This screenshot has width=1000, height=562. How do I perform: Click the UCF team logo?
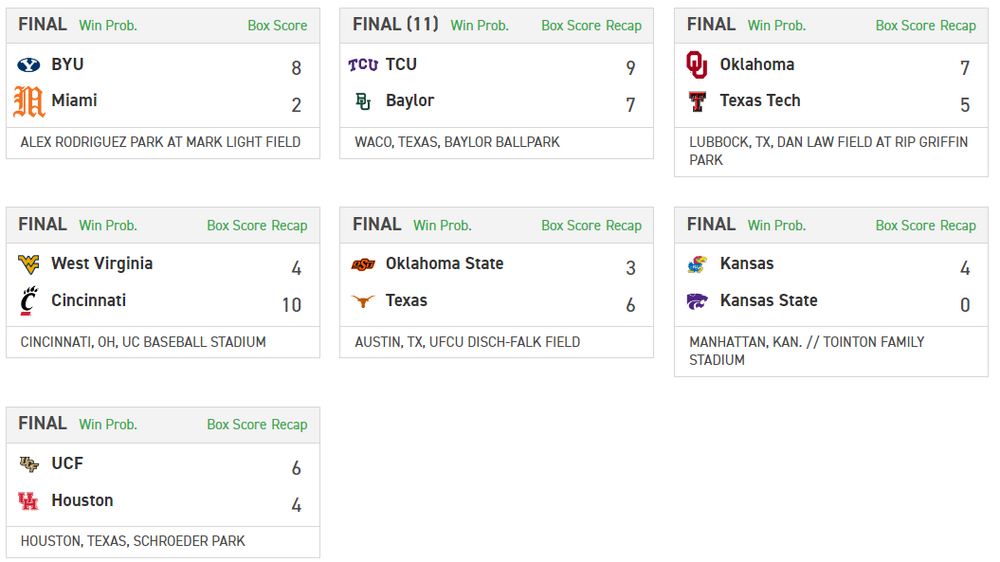29,464
